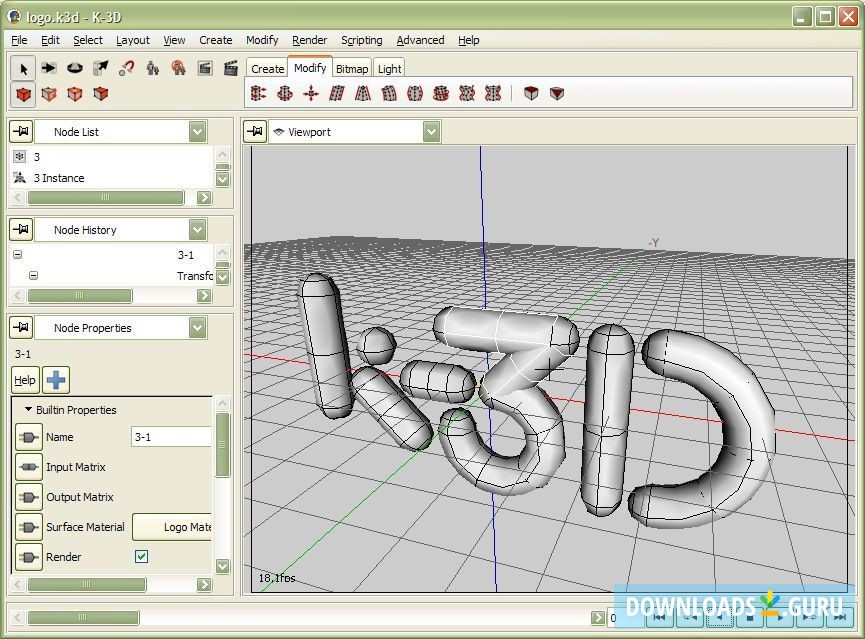The image size is (865, 639).
Task: Click connector icon beside Render property
Action: (x=28, y=557)
